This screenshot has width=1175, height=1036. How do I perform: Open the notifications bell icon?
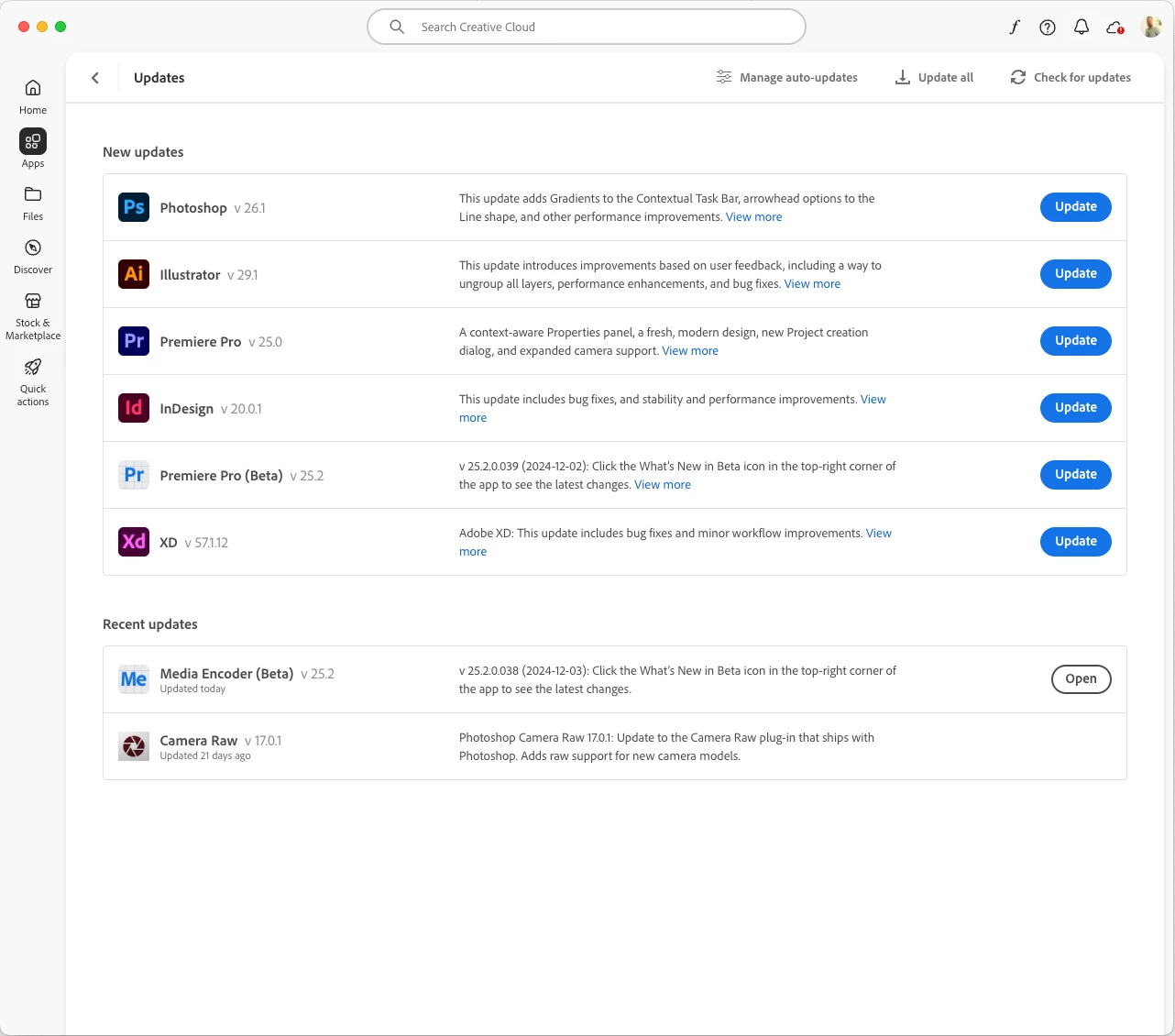1082,28
